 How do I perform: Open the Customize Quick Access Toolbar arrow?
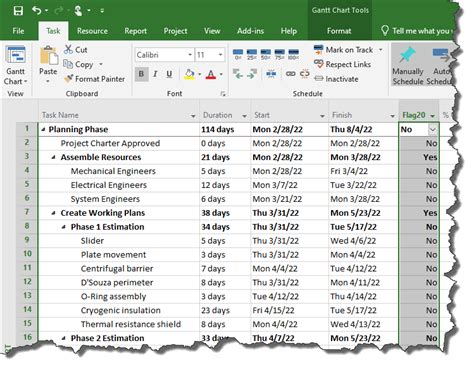pyautogui.click(x=102, y=11)
